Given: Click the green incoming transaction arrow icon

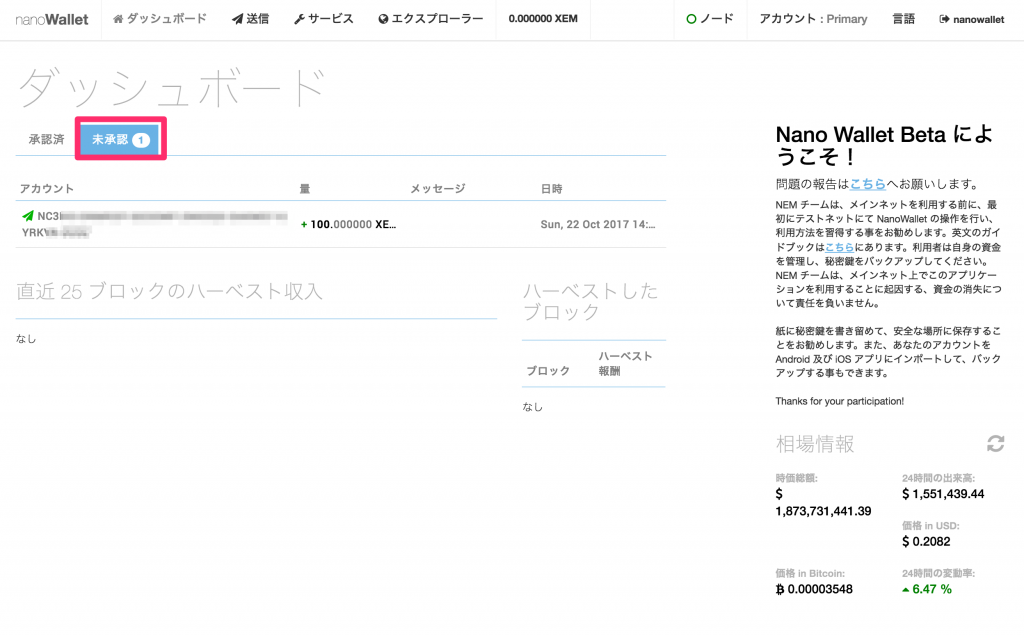Looking at the screenshot, I should click(x=27, y=215).
